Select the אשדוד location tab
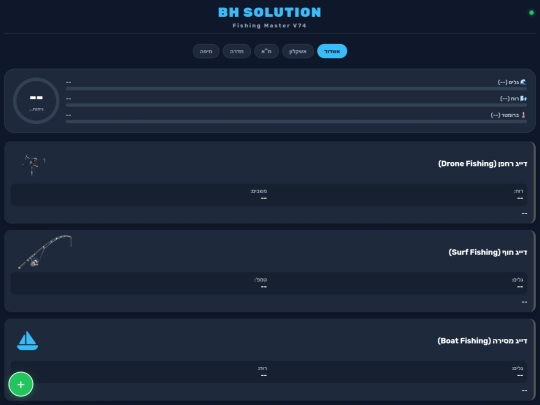The width and height of the screenshot is (540, 405). 332,51
